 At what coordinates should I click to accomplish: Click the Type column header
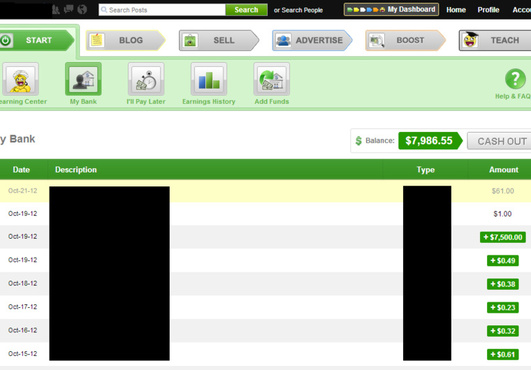point(426,170)
